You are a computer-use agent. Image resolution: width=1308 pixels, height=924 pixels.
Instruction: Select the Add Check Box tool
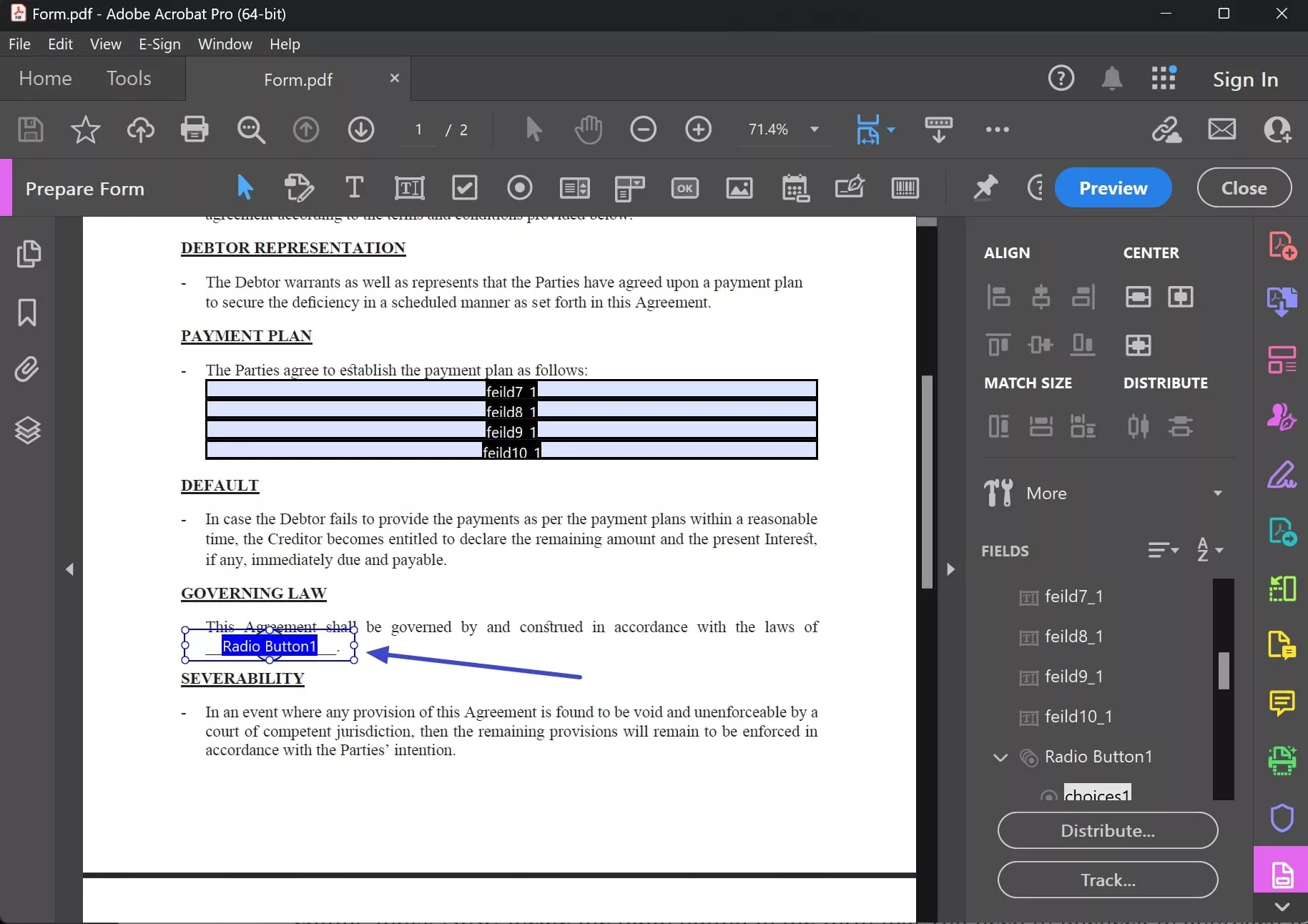tap(465, 188)
